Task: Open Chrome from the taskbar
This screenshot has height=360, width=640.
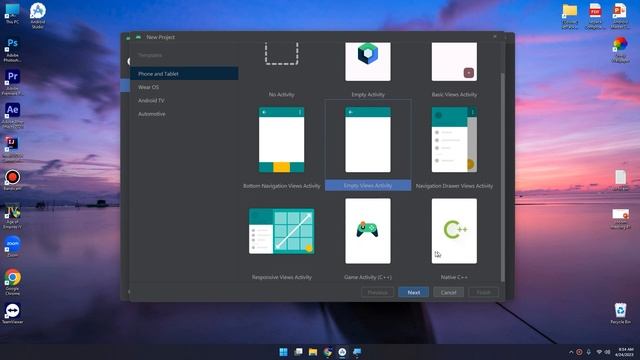Action: click(x=328, y=352)
